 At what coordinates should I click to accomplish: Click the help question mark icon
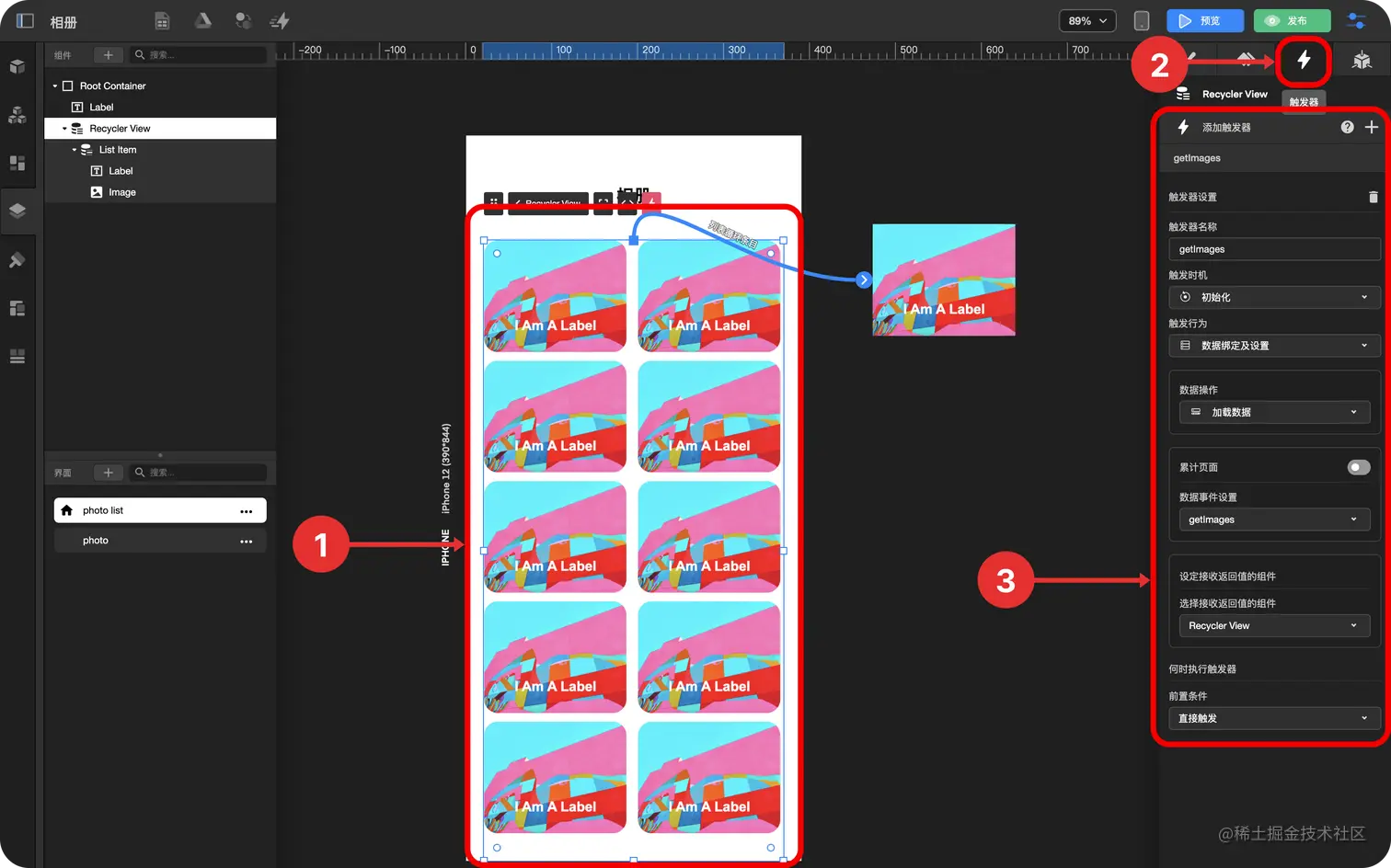point(1347,127)
